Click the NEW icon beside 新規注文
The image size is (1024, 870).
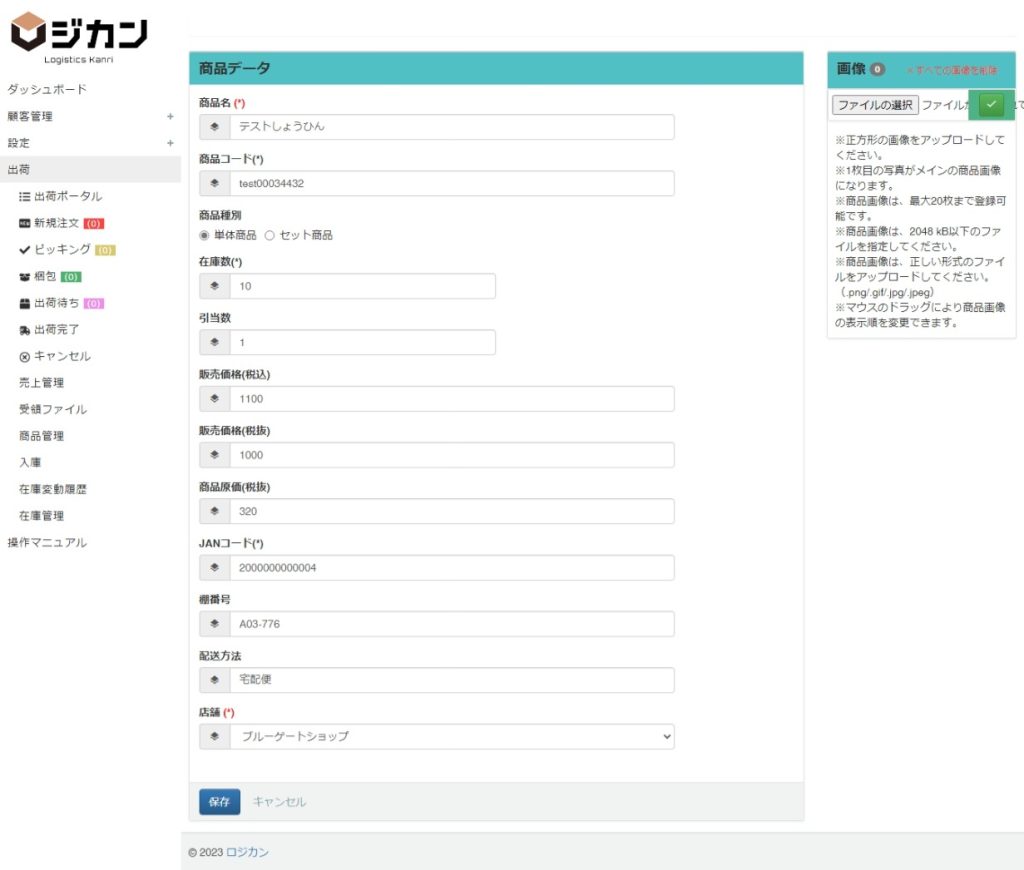[x=25, y=223]
